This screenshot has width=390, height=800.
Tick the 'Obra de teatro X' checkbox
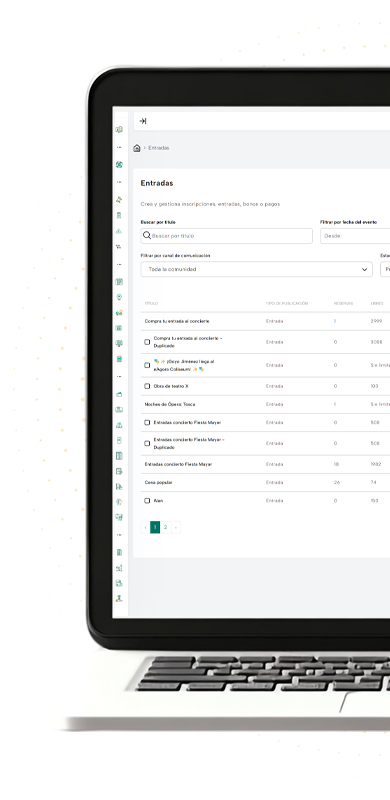pos(147,386)
